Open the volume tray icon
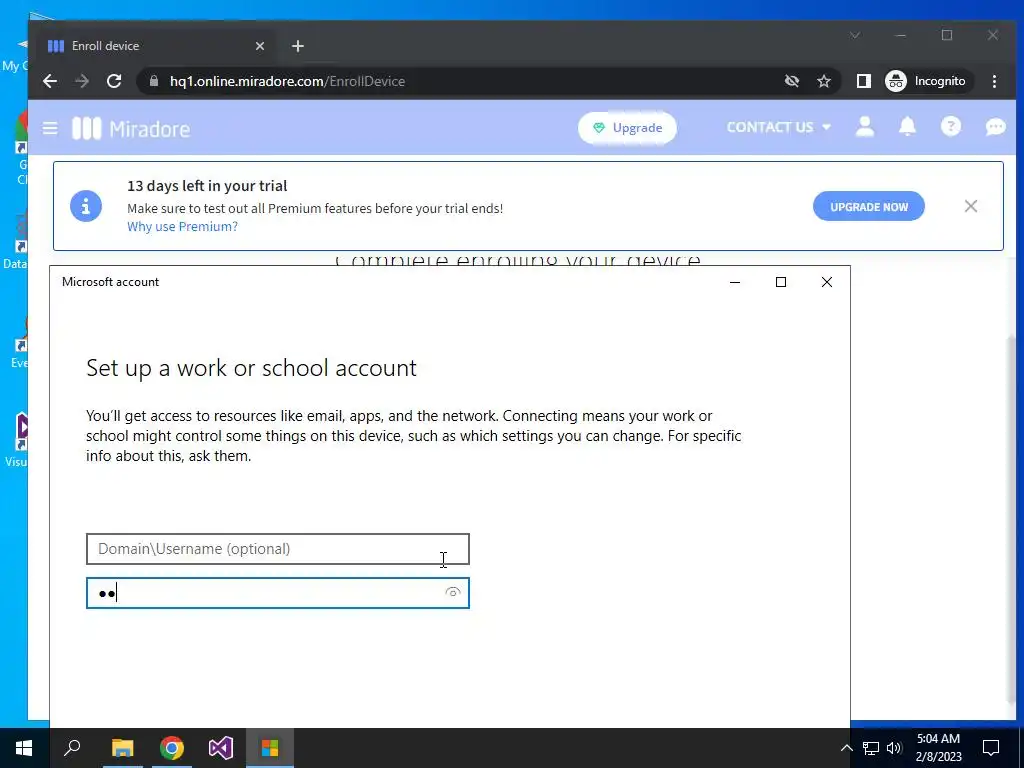 (894, 748)
